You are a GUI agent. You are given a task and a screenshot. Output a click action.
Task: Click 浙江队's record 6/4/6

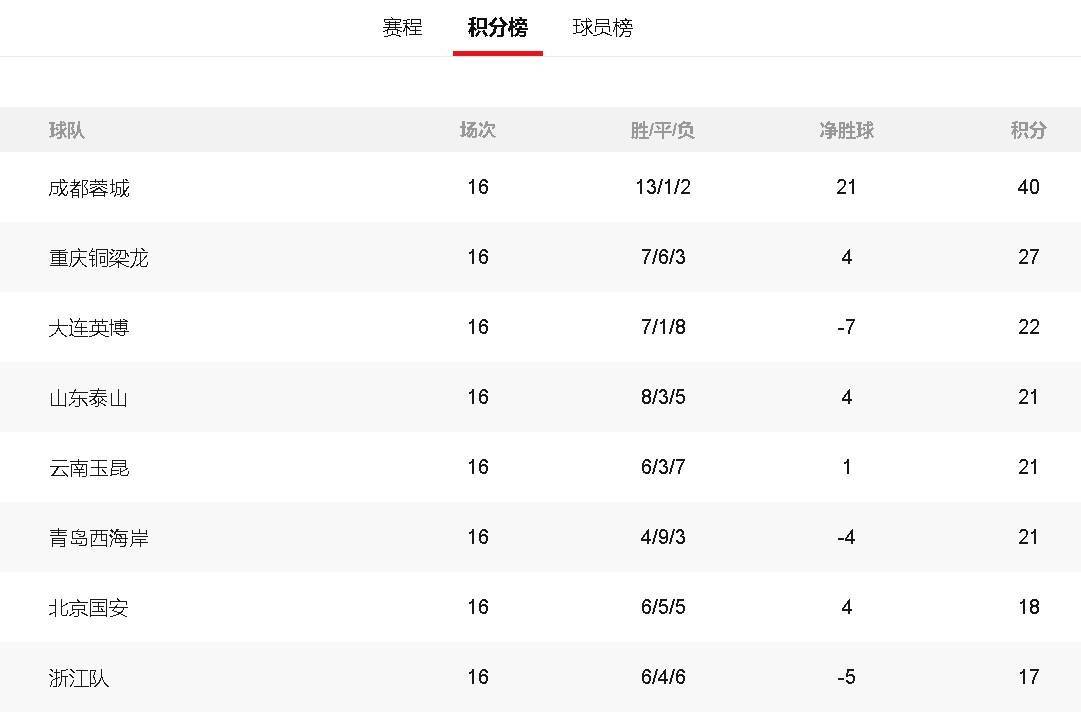(663, 677)
